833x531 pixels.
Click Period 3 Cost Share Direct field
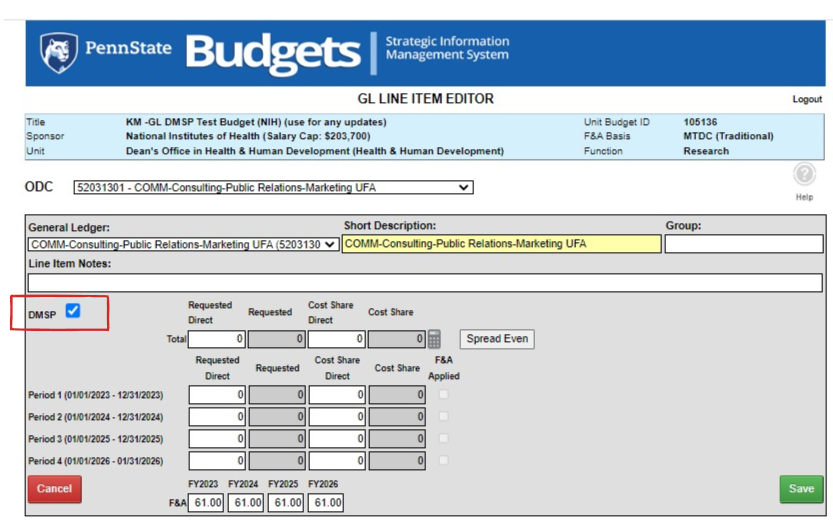pos(337,439)
